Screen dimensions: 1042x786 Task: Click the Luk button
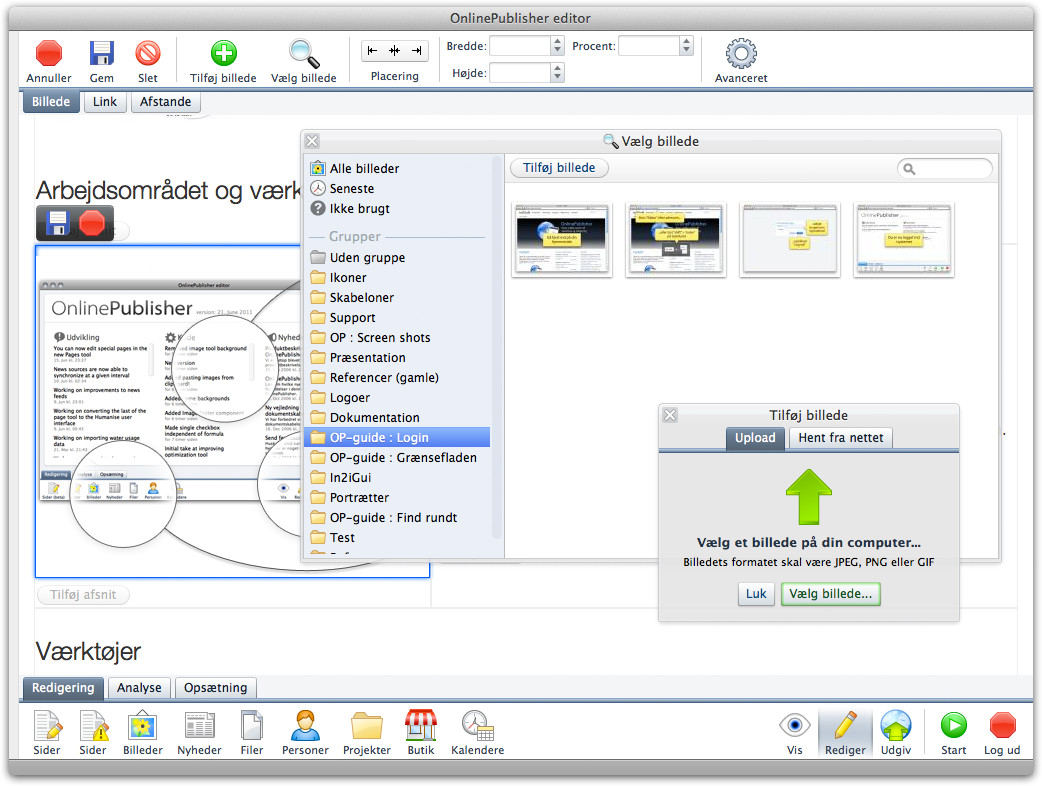(756, 594)
